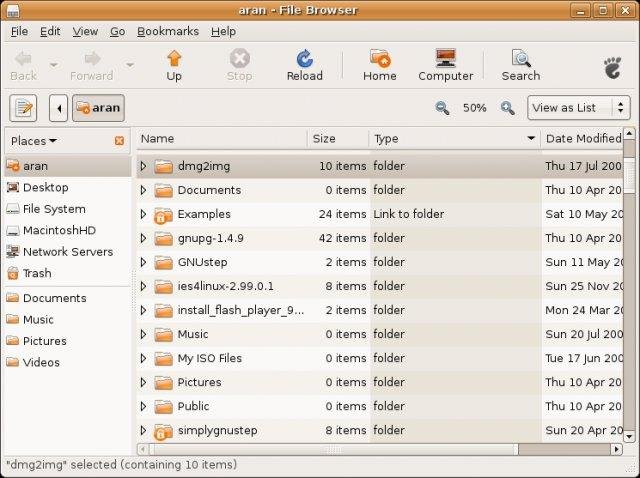Click the horizontal scrollbar thumb
The width and height of the screenshot is (640, 478).
pos(334,449)
